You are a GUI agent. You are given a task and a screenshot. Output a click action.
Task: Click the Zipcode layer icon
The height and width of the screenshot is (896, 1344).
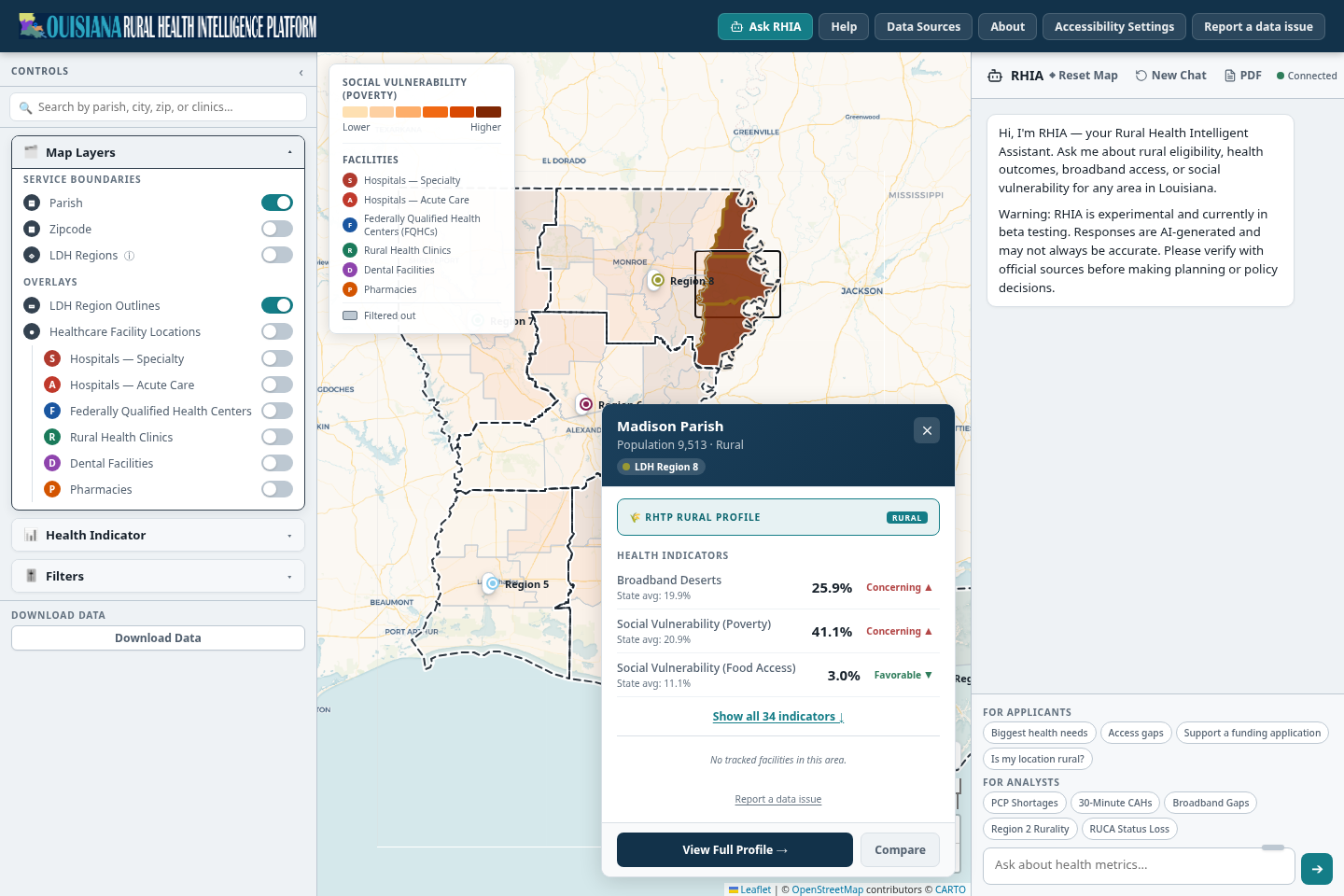click(32, 229)
